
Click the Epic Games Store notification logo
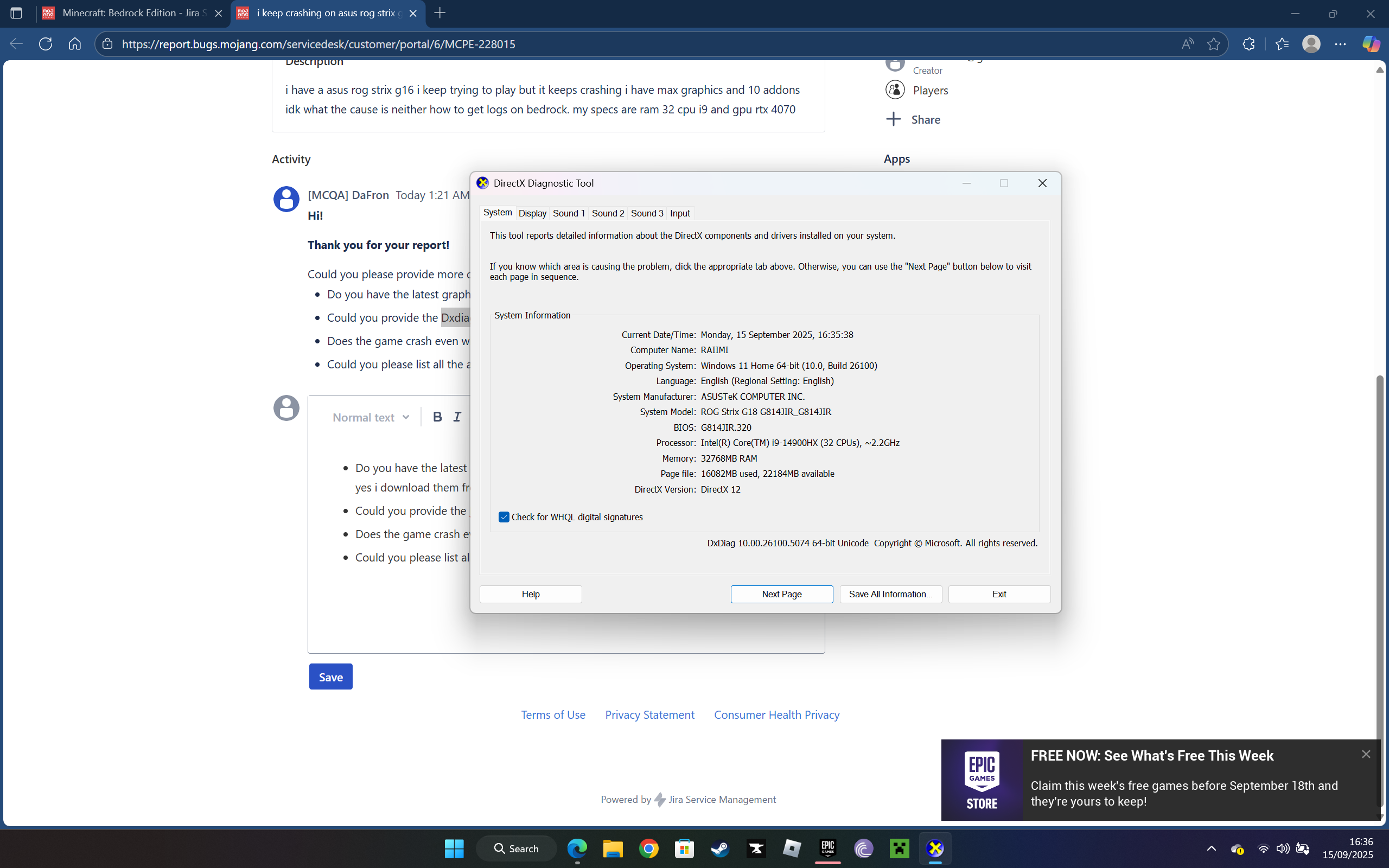point(982,780)
